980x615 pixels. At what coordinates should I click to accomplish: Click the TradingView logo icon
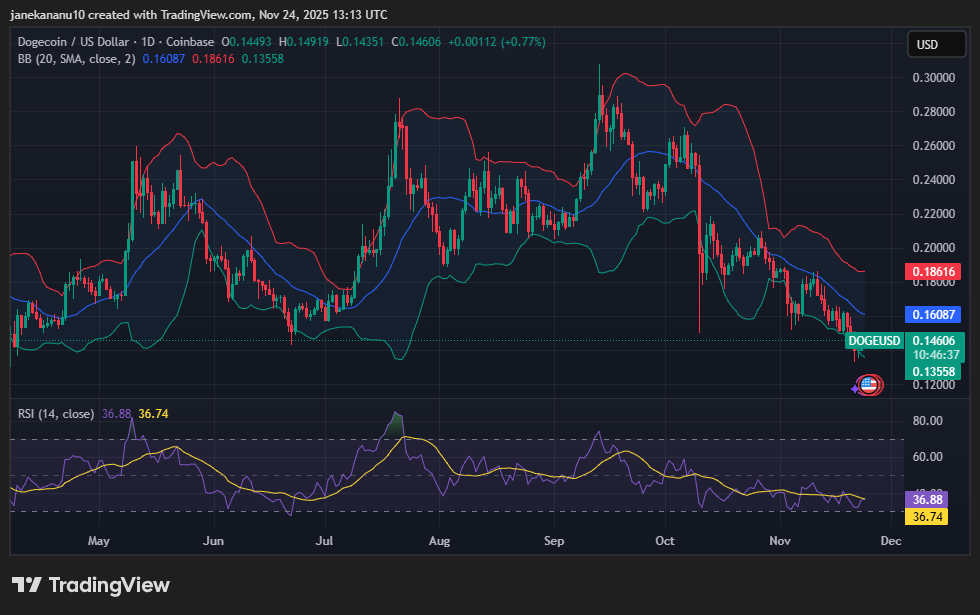coord(26,585)
